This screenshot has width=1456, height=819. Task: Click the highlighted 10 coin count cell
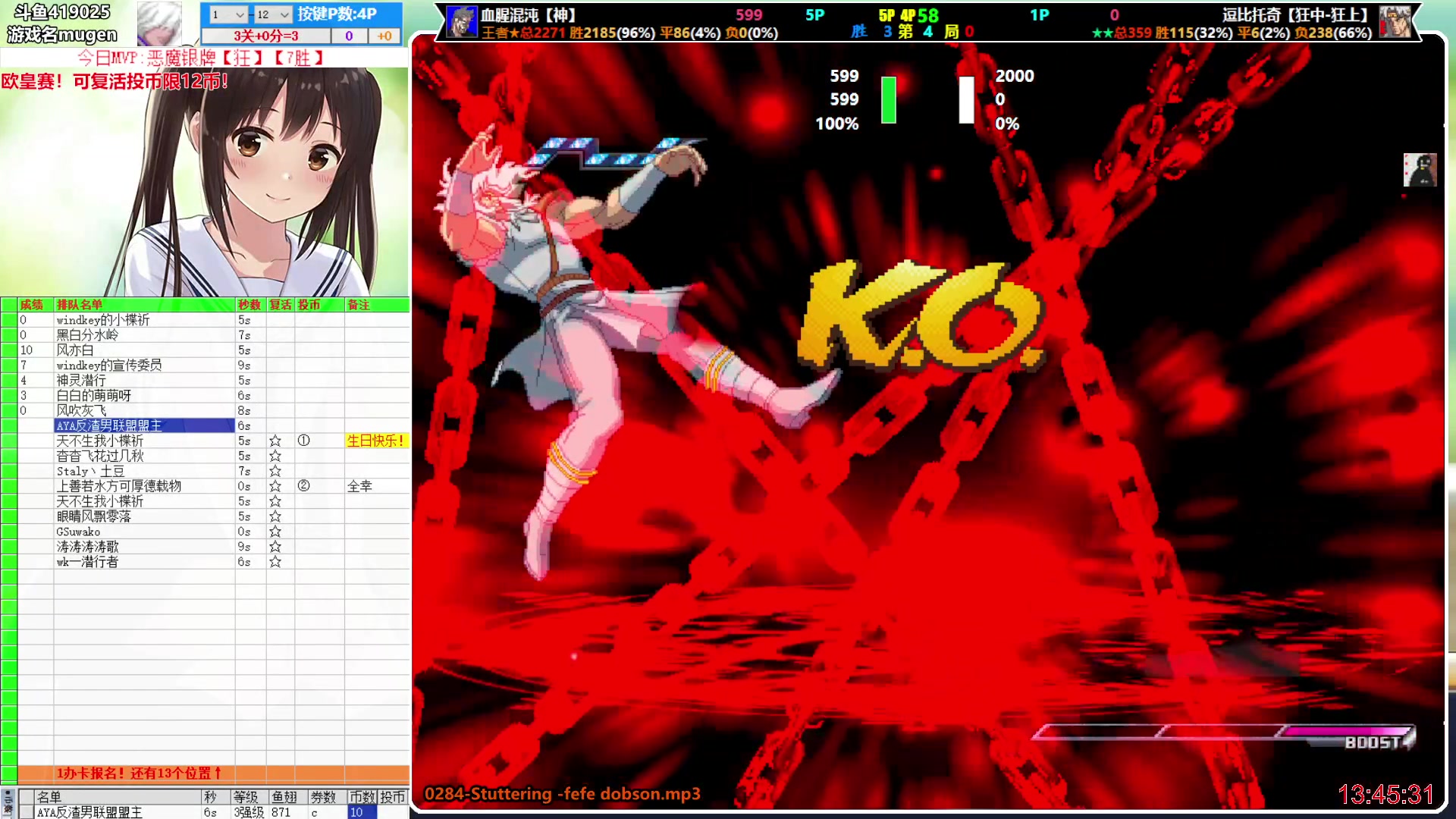(362, 812)
